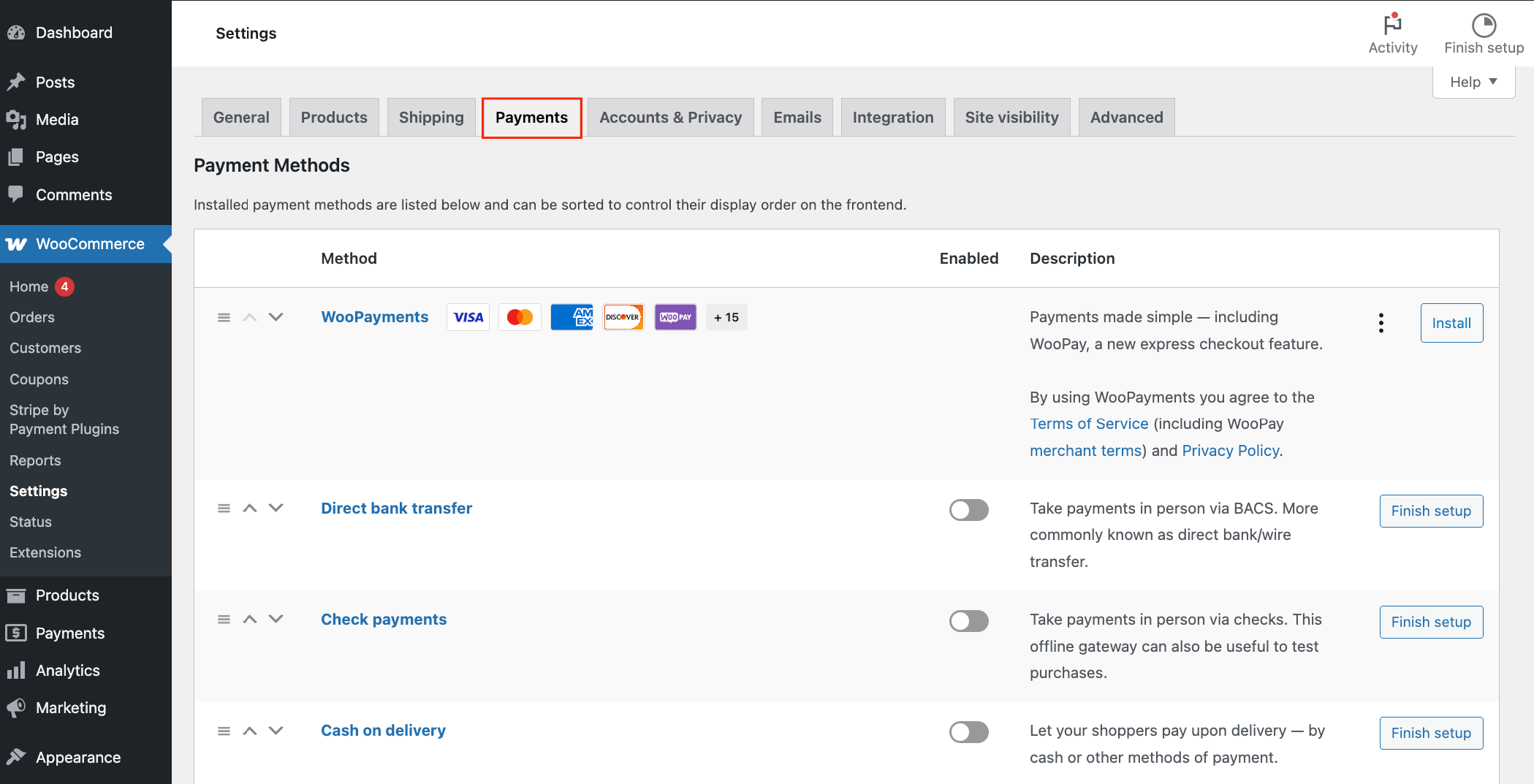Switch to the General tab
This screenshot has height=784, width=1534.
click(x=241, y=117)
